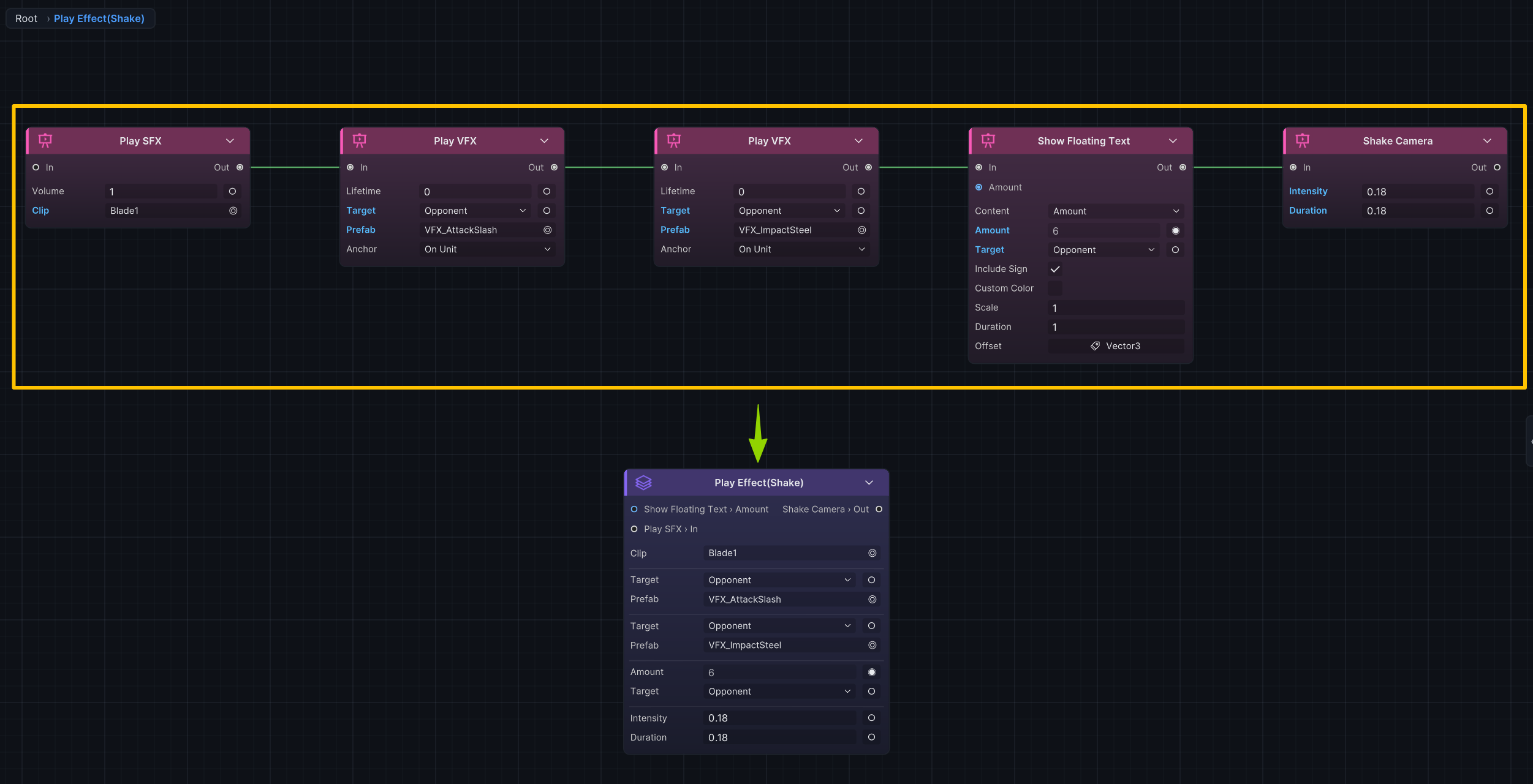Click the Shake Camera Out port
The width and height of the screenshot is (1533, 784).
click(x=1497, y=167)
